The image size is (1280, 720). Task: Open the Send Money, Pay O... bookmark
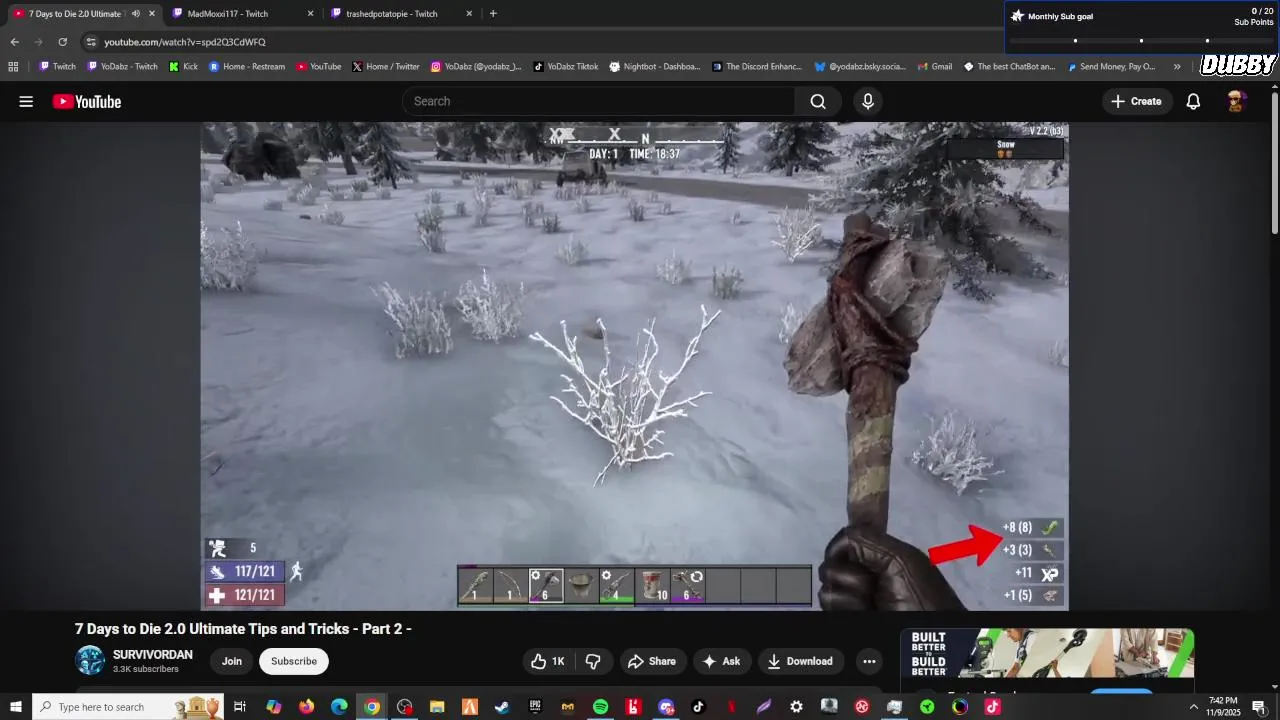click(x=1111, y=67)
